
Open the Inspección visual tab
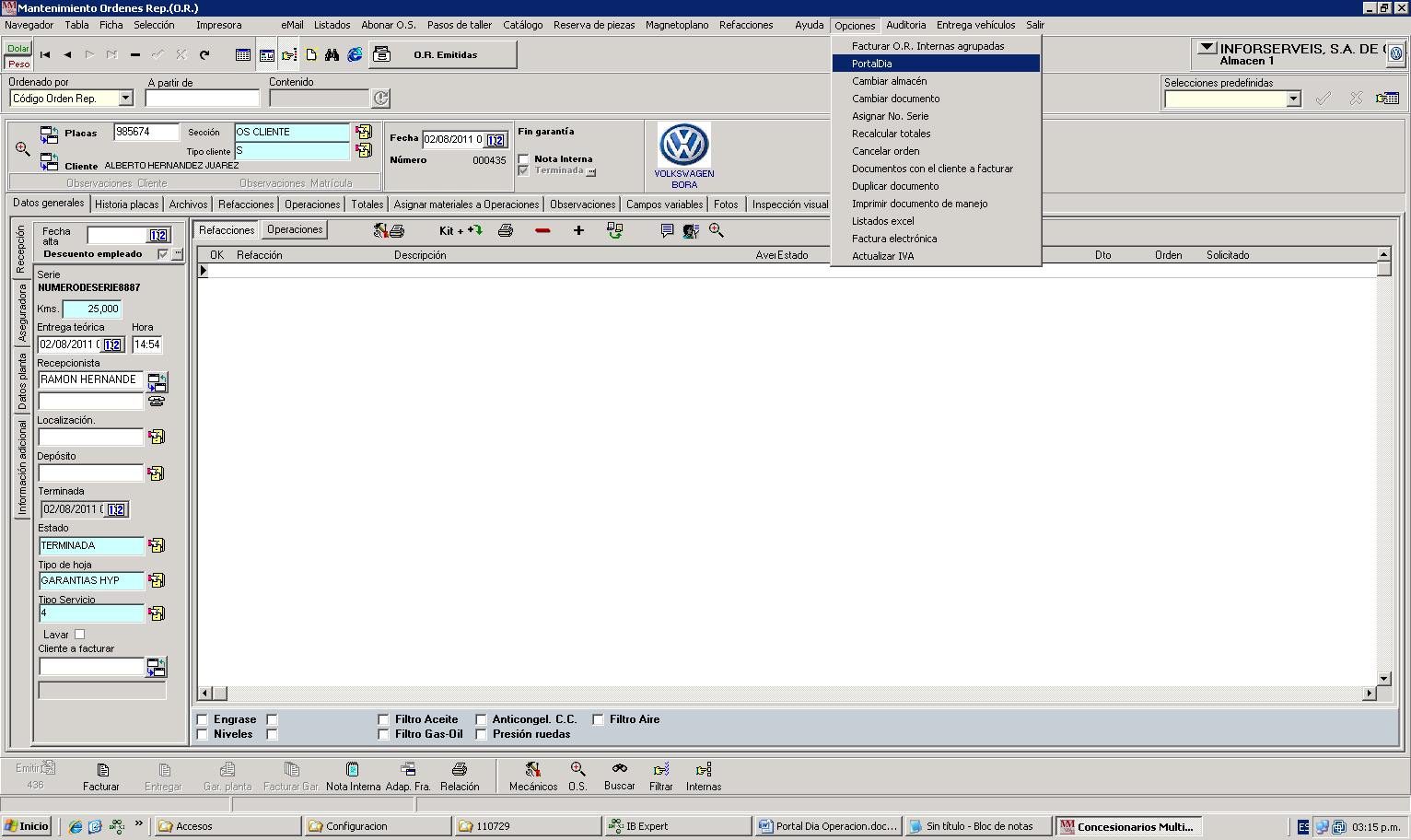click(x=789, y=204)
